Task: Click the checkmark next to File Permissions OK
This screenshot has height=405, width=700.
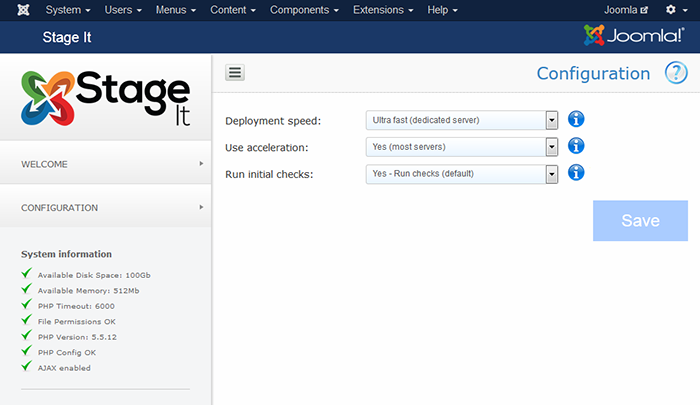Action: [x=27, y=319]
